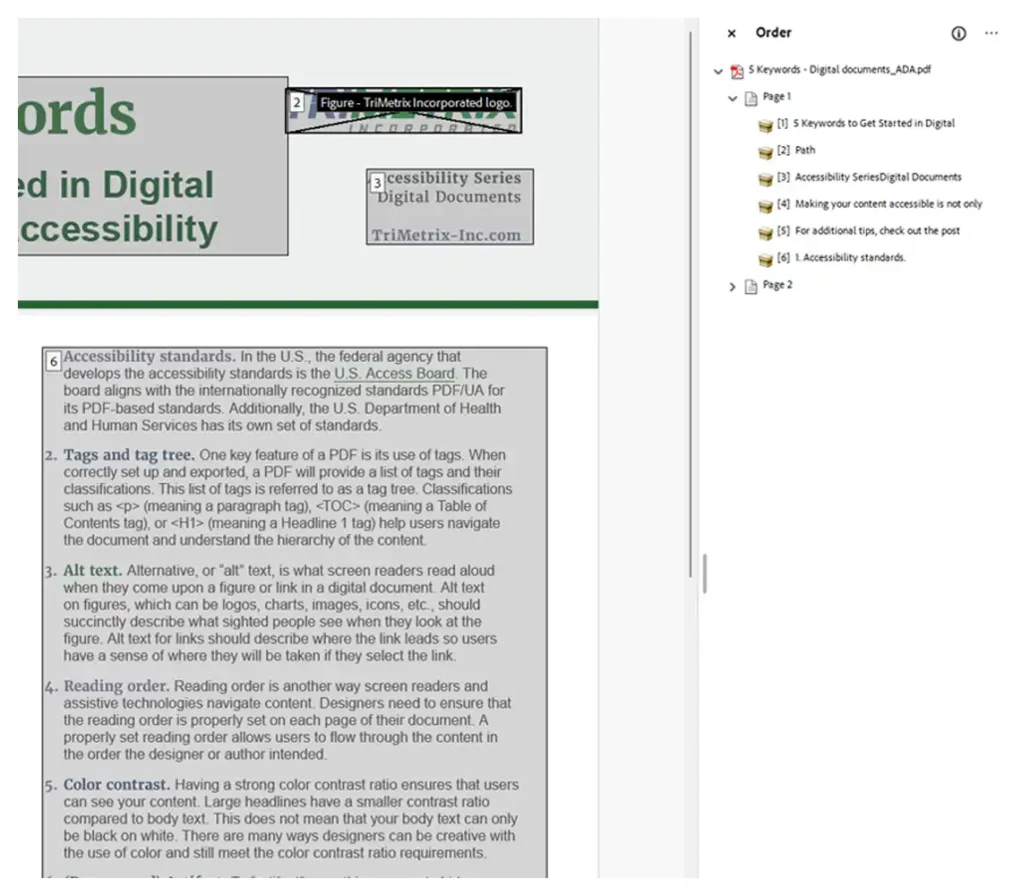
Task: Click the reading order number 6 badge
Action: click(x=53, y=361)
